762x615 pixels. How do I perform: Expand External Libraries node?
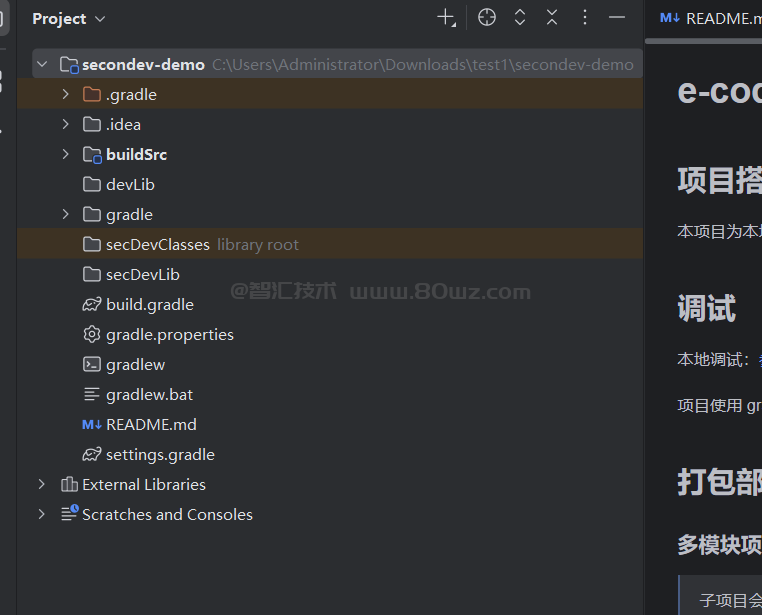[x=42, y=484]
